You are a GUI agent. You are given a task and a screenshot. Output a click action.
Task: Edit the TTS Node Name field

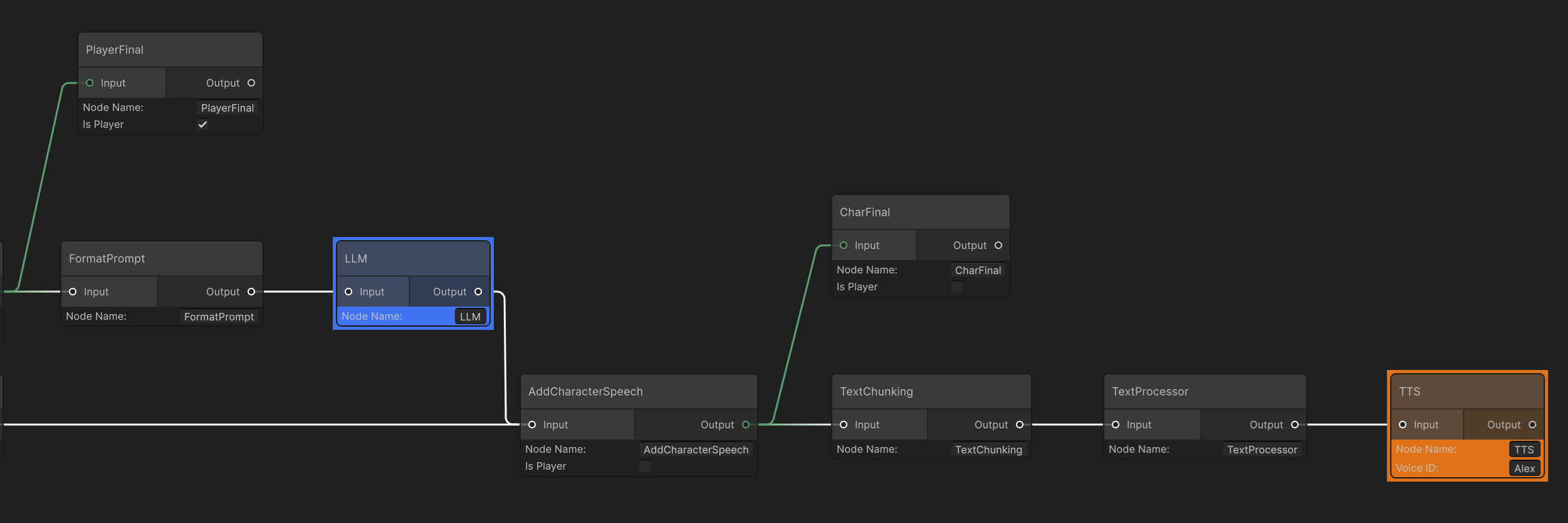click(x=1524, y=450)
